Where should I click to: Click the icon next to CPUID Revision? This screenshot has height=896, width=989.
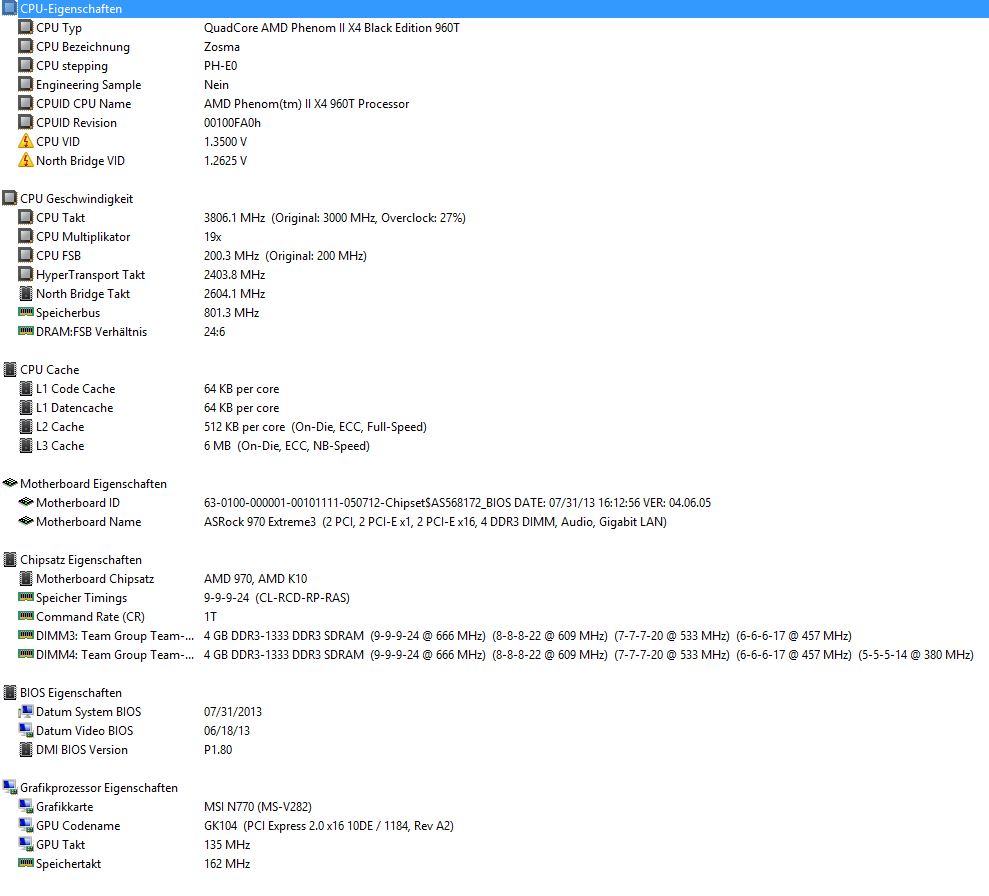(x=25, y=122)
